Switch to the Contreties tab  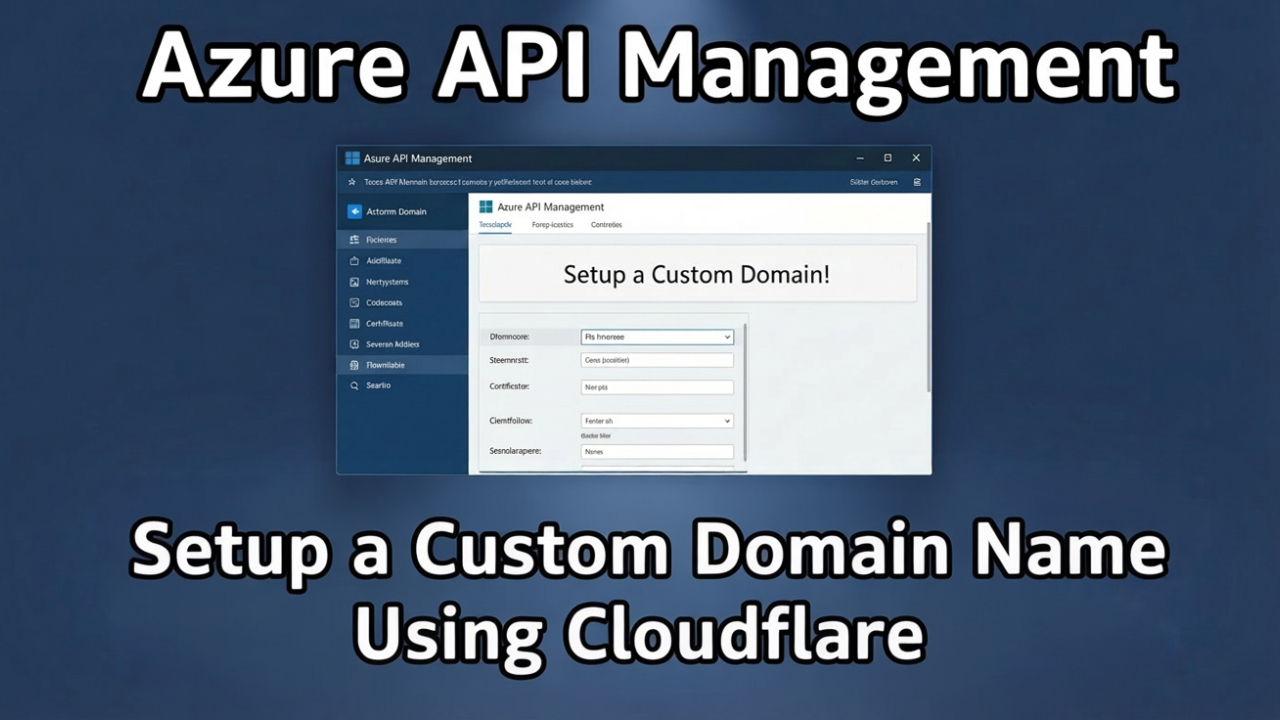[x=606, y=224]
